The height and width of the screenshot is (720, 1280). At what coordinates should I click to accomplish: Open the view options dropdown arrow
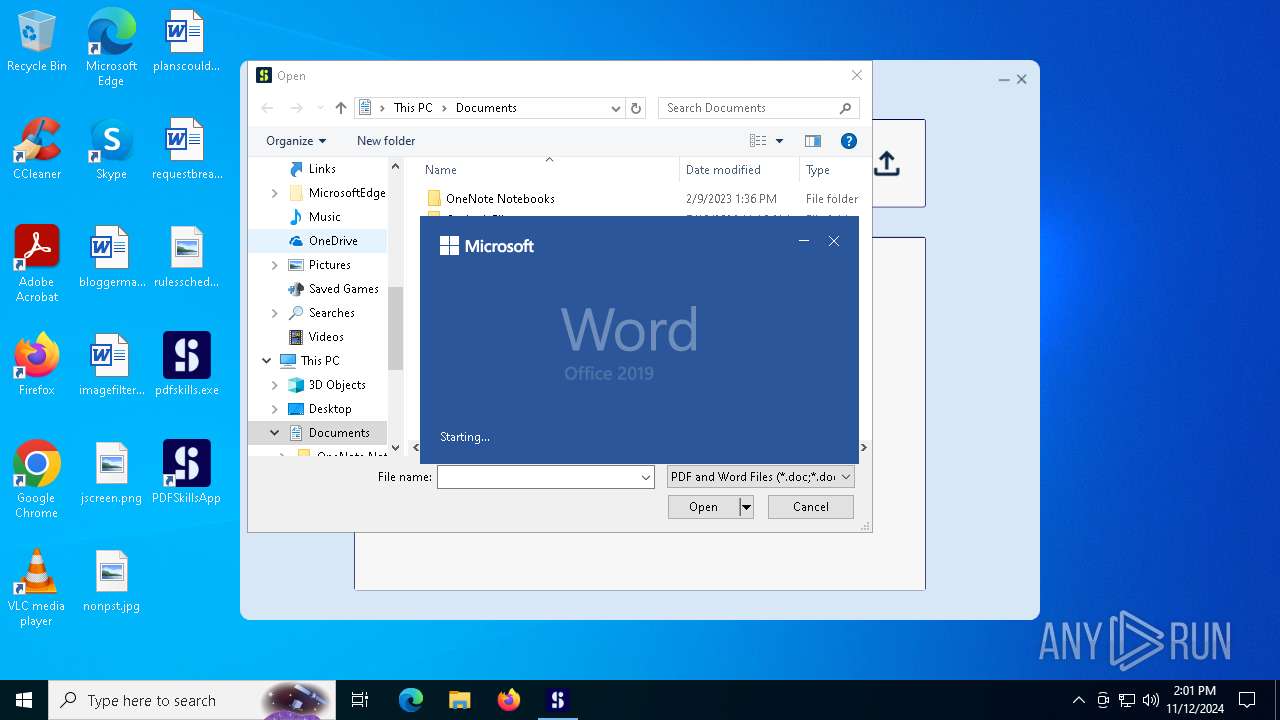780,141
